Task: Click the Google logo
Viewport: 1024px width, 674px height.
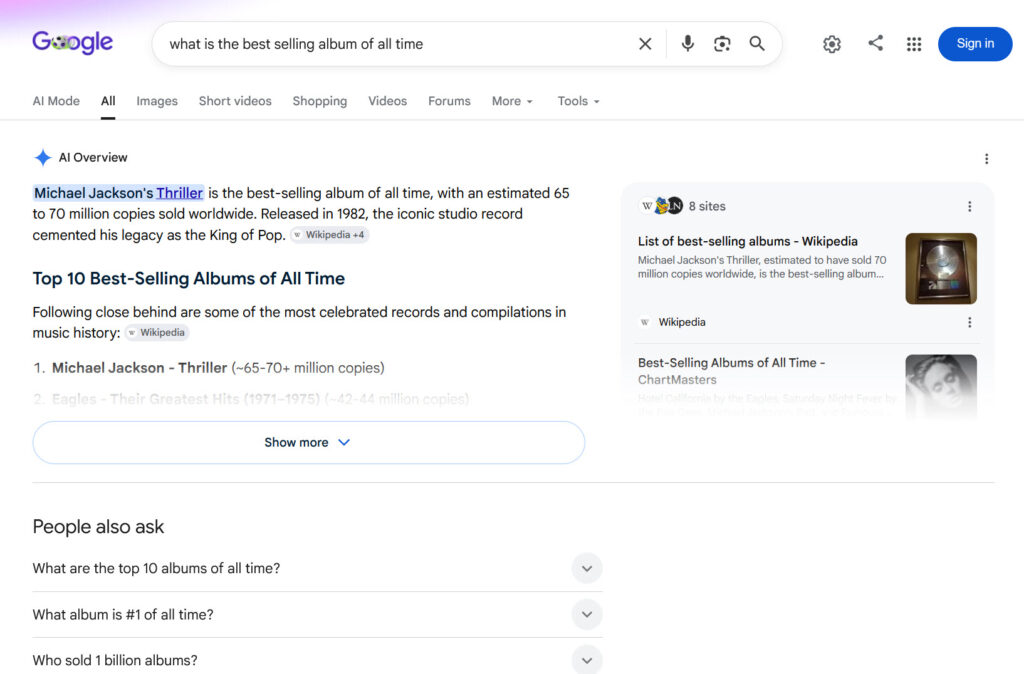Action: tap(72, 43)
